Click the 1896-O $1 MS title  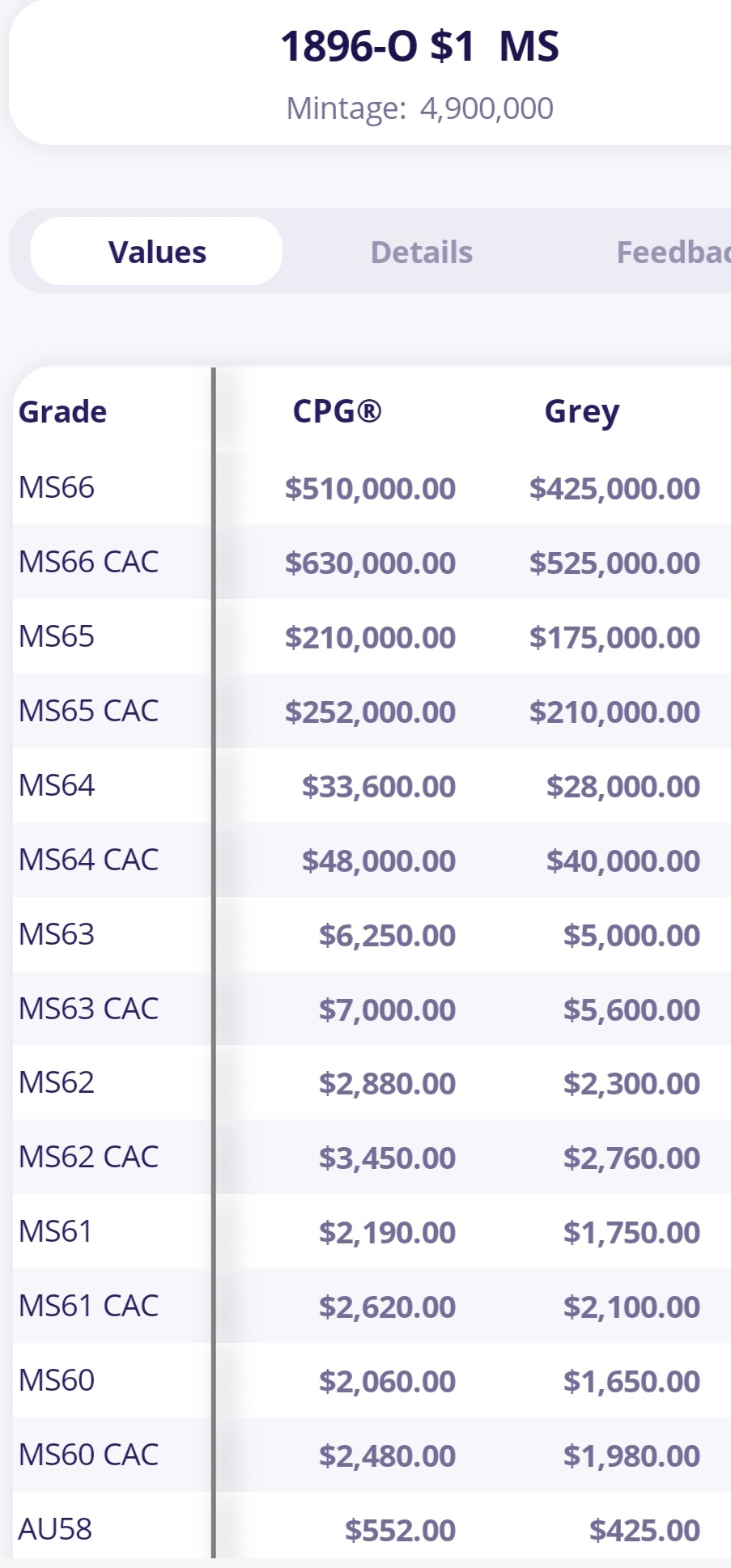pos(419,46)
